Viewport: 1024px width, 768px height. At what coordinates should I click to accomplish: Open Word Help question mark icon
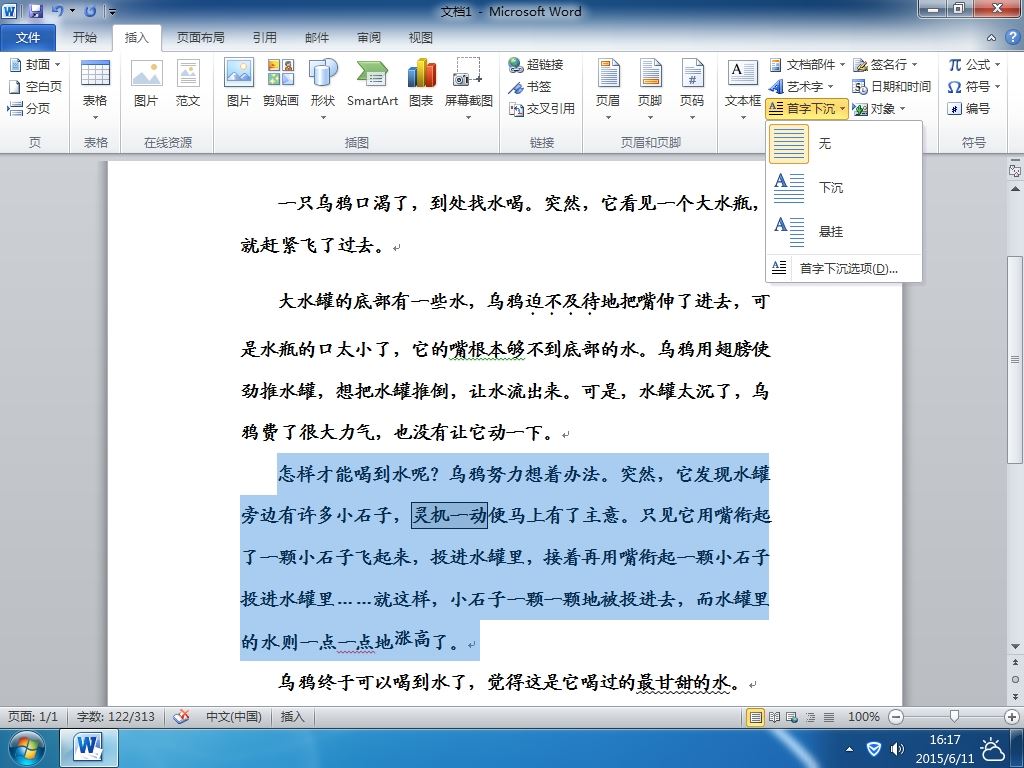point(1013,37)
